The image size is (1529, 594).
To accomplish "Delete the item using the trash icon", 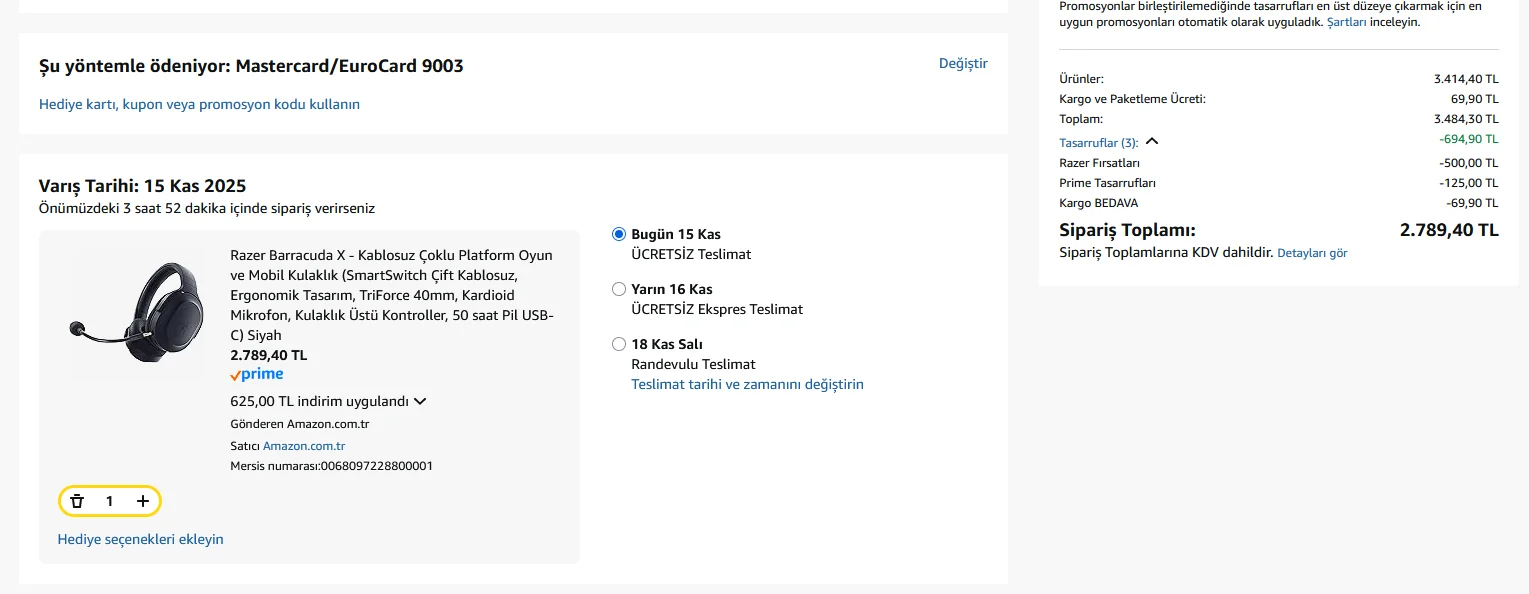I will [x=77, y=501].
